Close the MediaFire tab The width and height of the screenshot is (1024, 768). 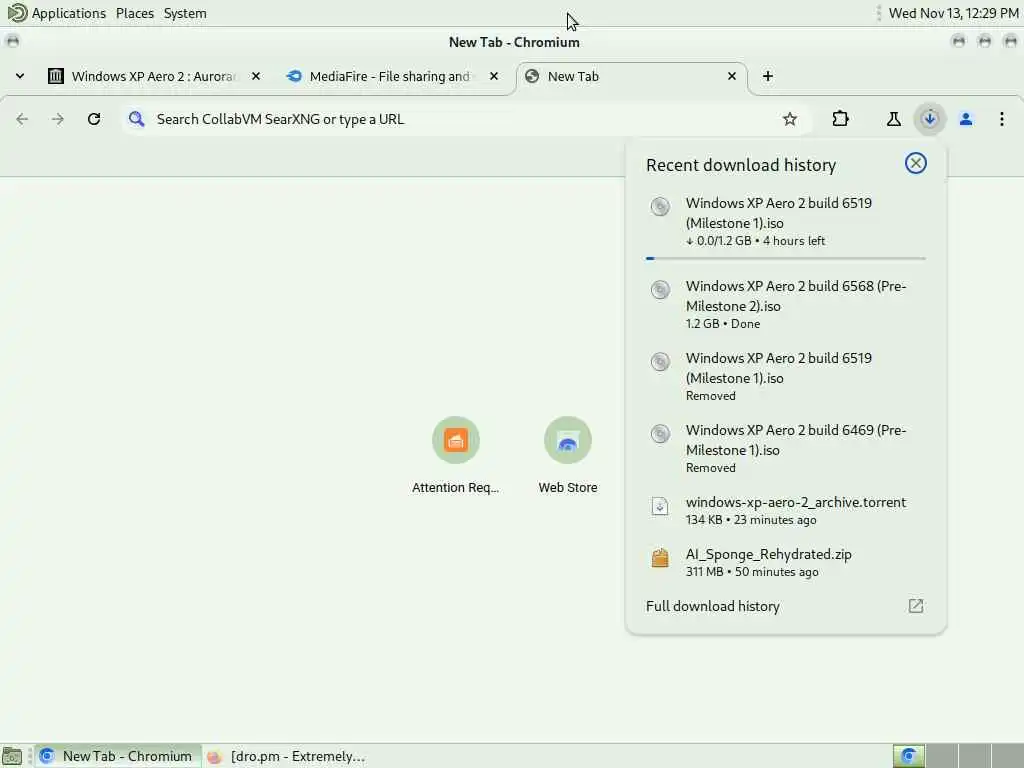tap(494, 76)
